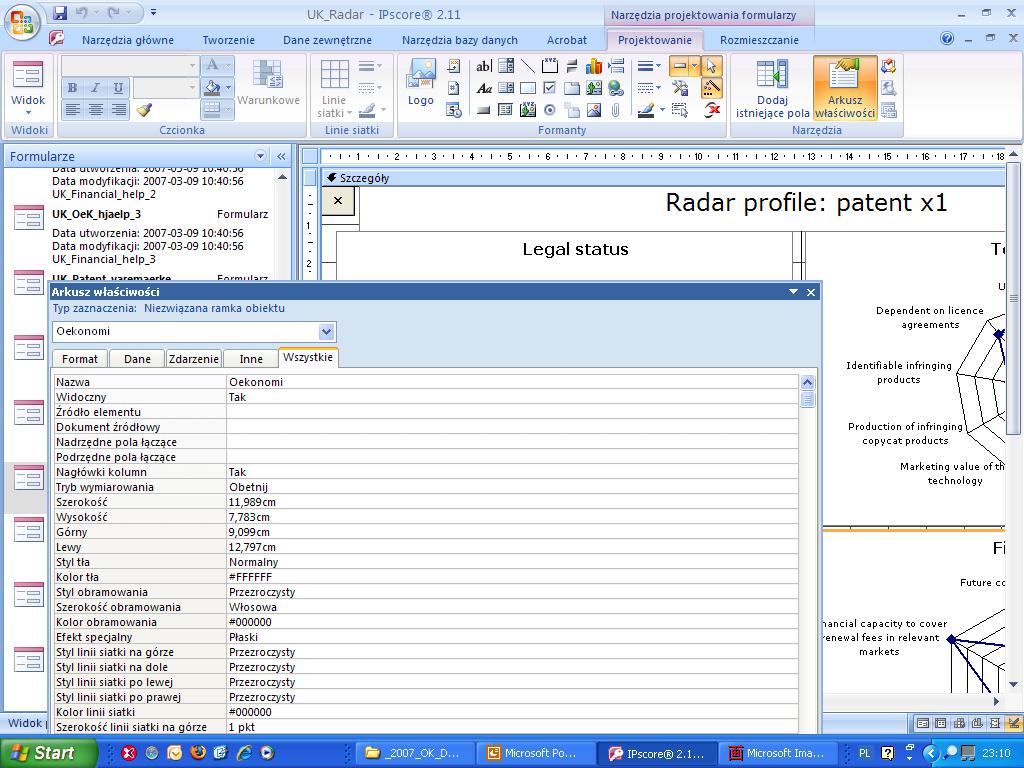Toggle the Arkusz właściwości property sheet
The height and width of the screenshot is (768, 1024).
coord(845,89)
